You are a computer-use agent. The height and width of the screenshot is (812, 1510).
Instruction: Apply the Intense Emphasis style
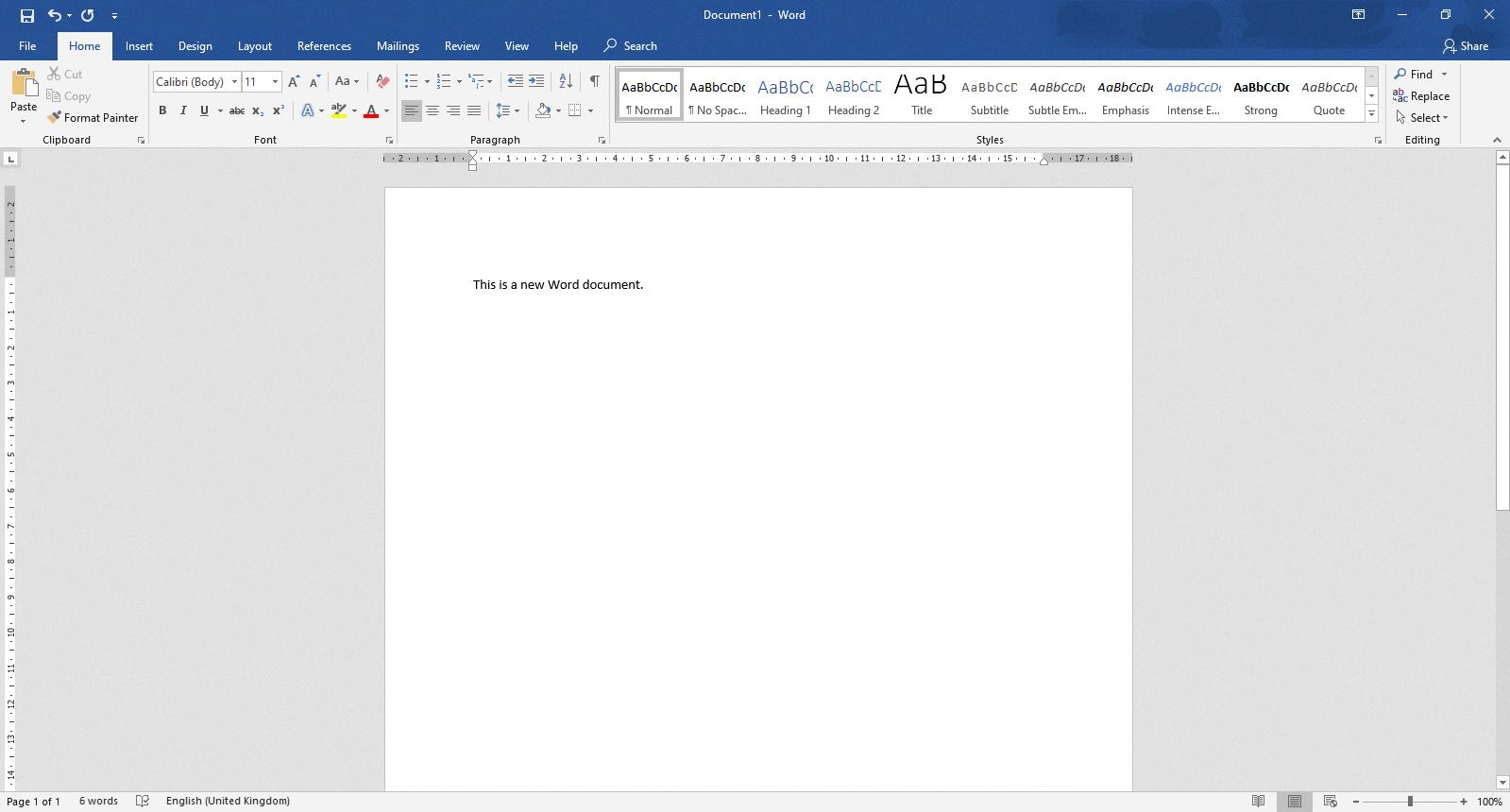1194,95
